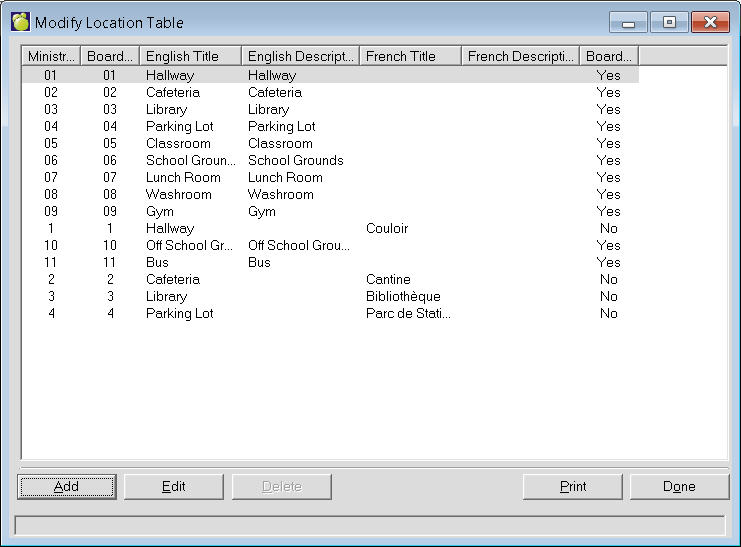Sort by the English Title column header

[x=190, y=56]
